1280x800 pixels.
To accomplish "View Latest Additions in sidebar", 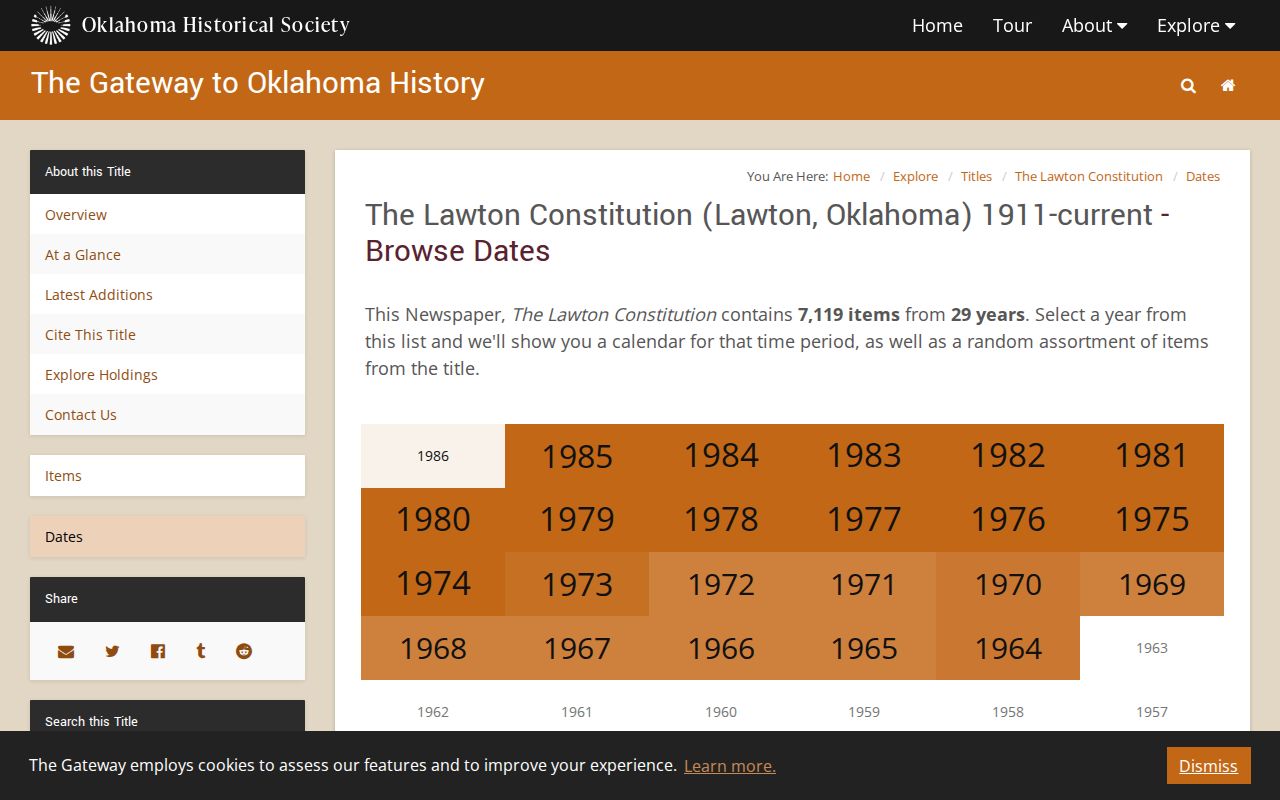I will [x=167, y=294].
